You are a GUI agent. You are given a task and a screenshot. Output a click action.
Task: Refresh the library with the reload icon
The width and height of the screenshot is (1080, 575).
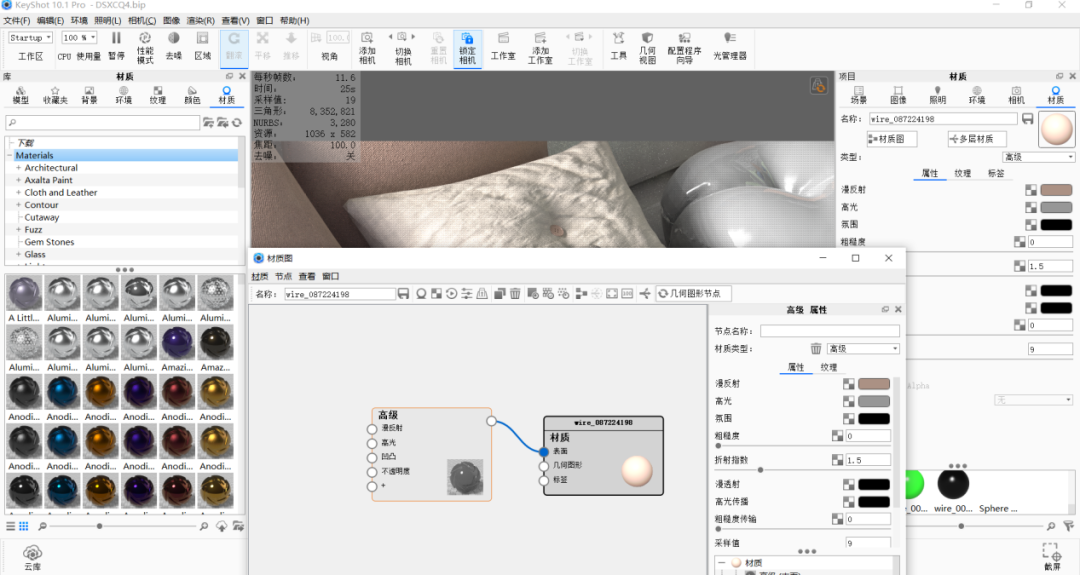(x=237, y=123)
